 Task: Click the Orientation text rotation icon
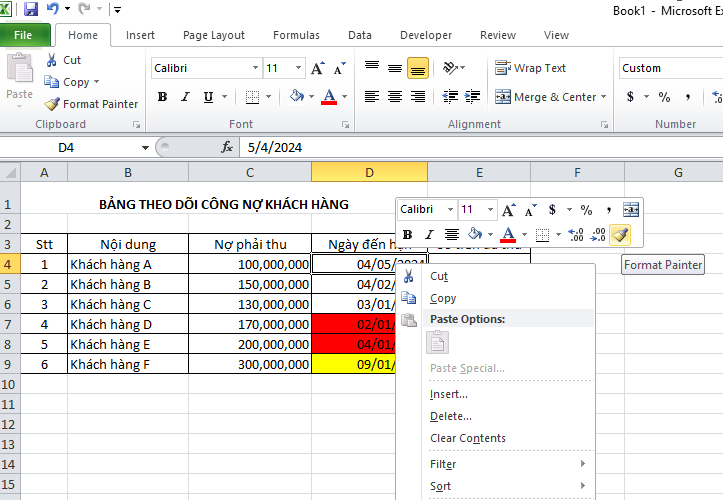point(450,68)
